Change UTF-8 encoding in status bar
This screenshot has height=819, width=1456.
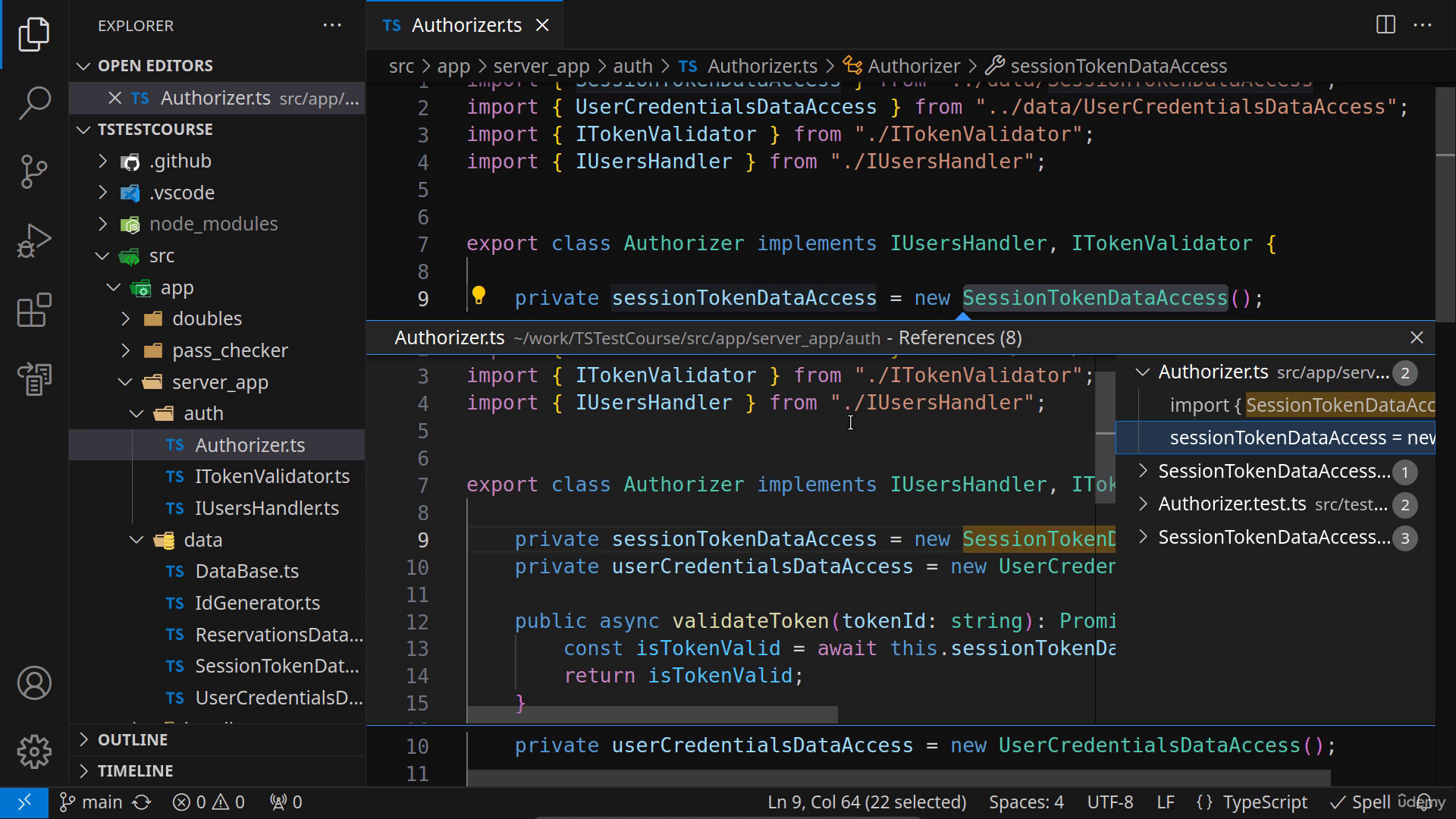1109,802
